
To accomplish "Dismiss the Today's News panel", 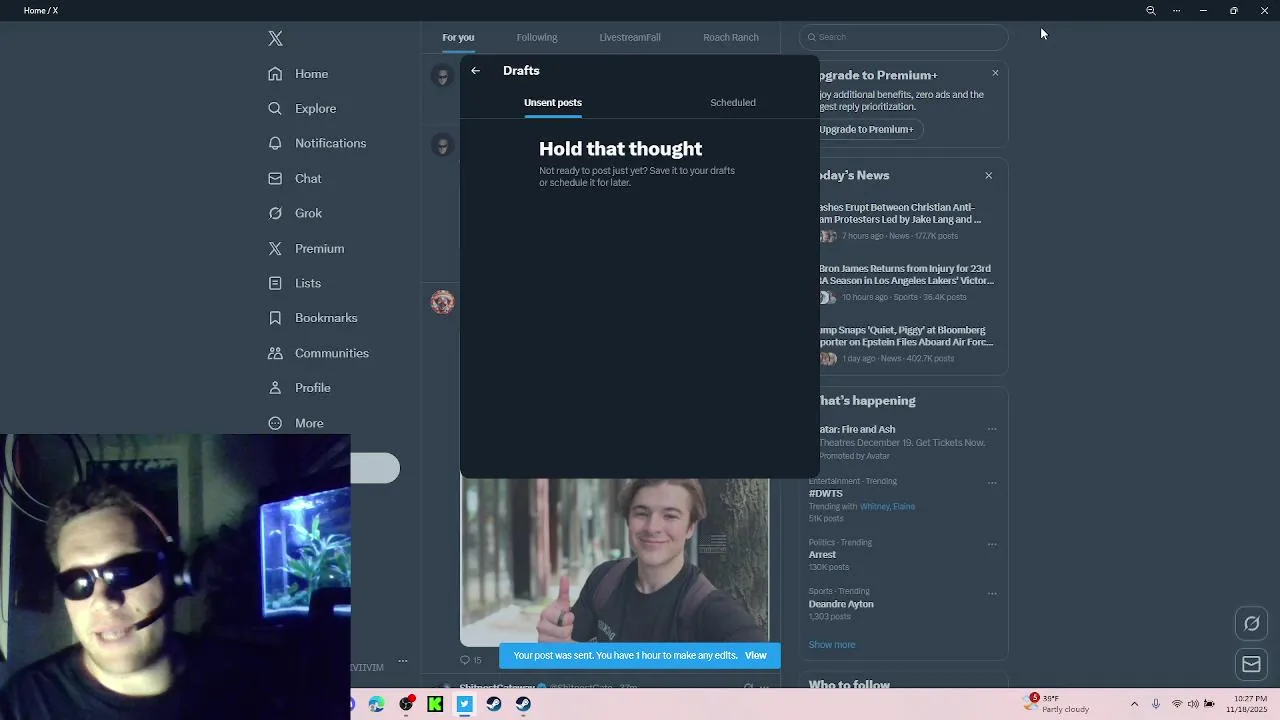I will pos(989,176).
